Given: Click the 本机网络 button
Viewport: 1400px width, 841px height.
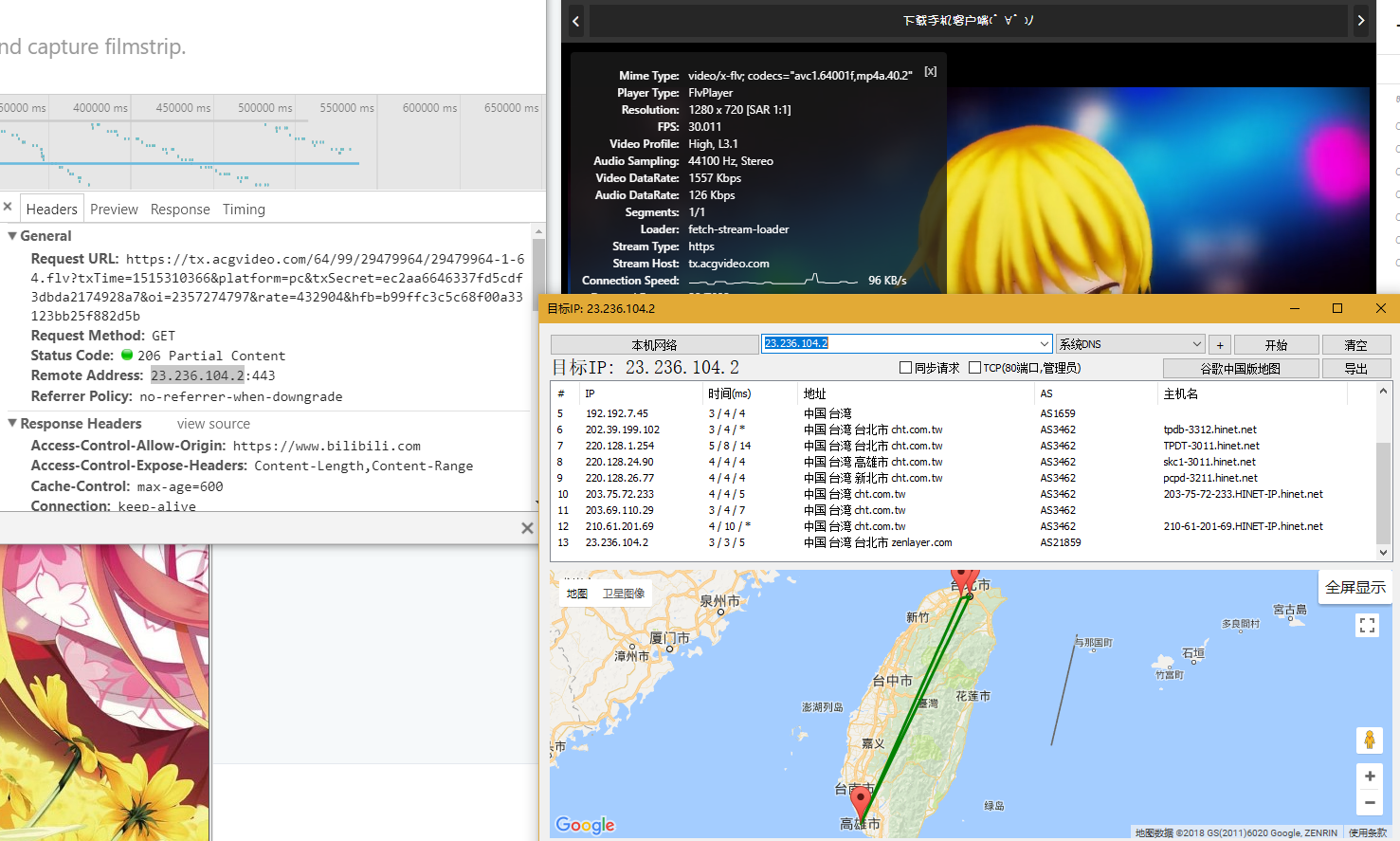Looking at the screenshot, I should 654,345.
